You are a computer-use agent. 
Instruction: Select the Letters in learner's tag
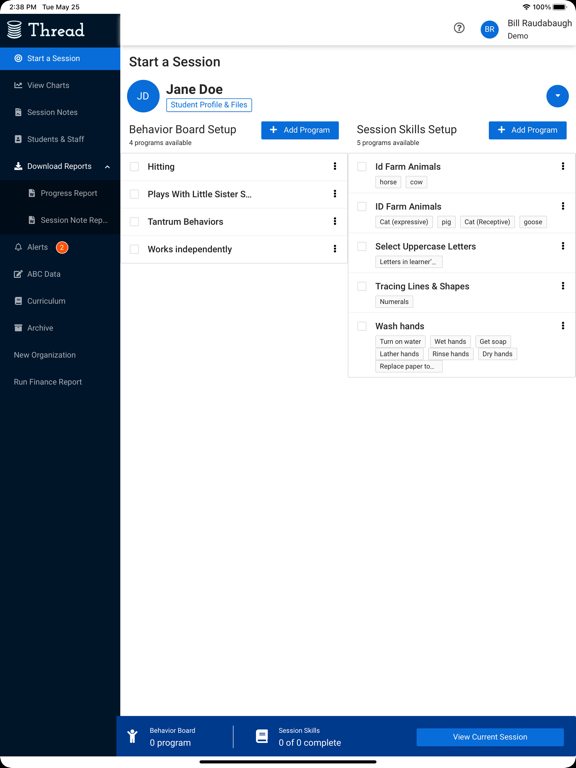[408, 262]
